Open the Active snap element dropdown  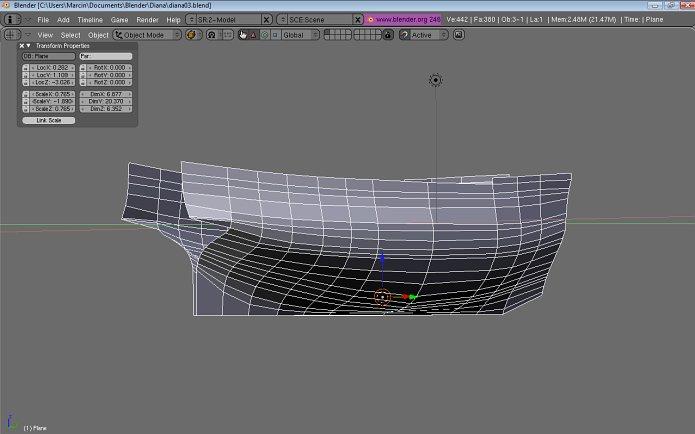[x=424, y=35]
